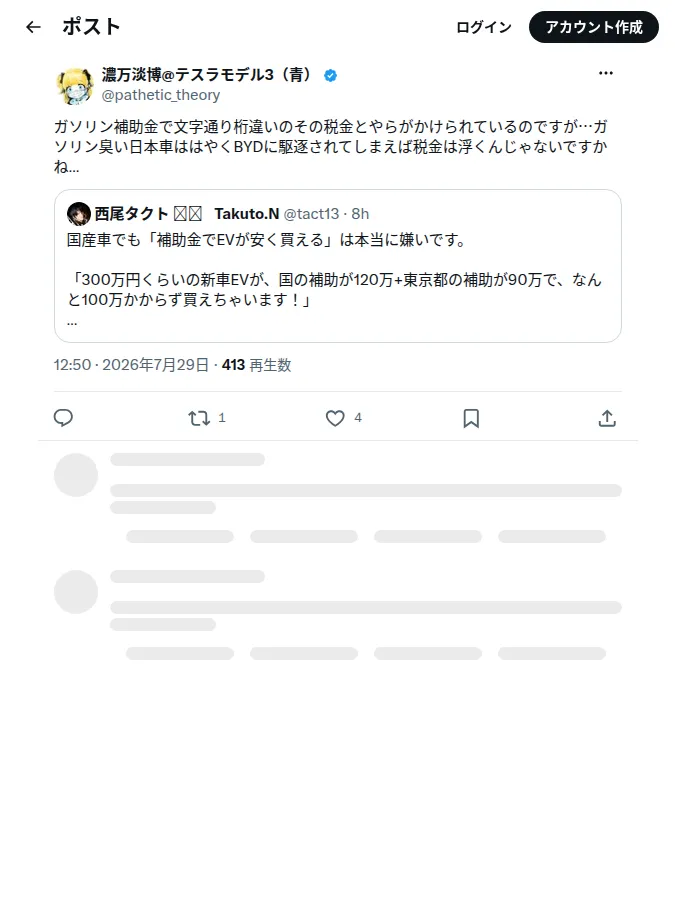Click the blue verified badge

click(x=331, y=75)
